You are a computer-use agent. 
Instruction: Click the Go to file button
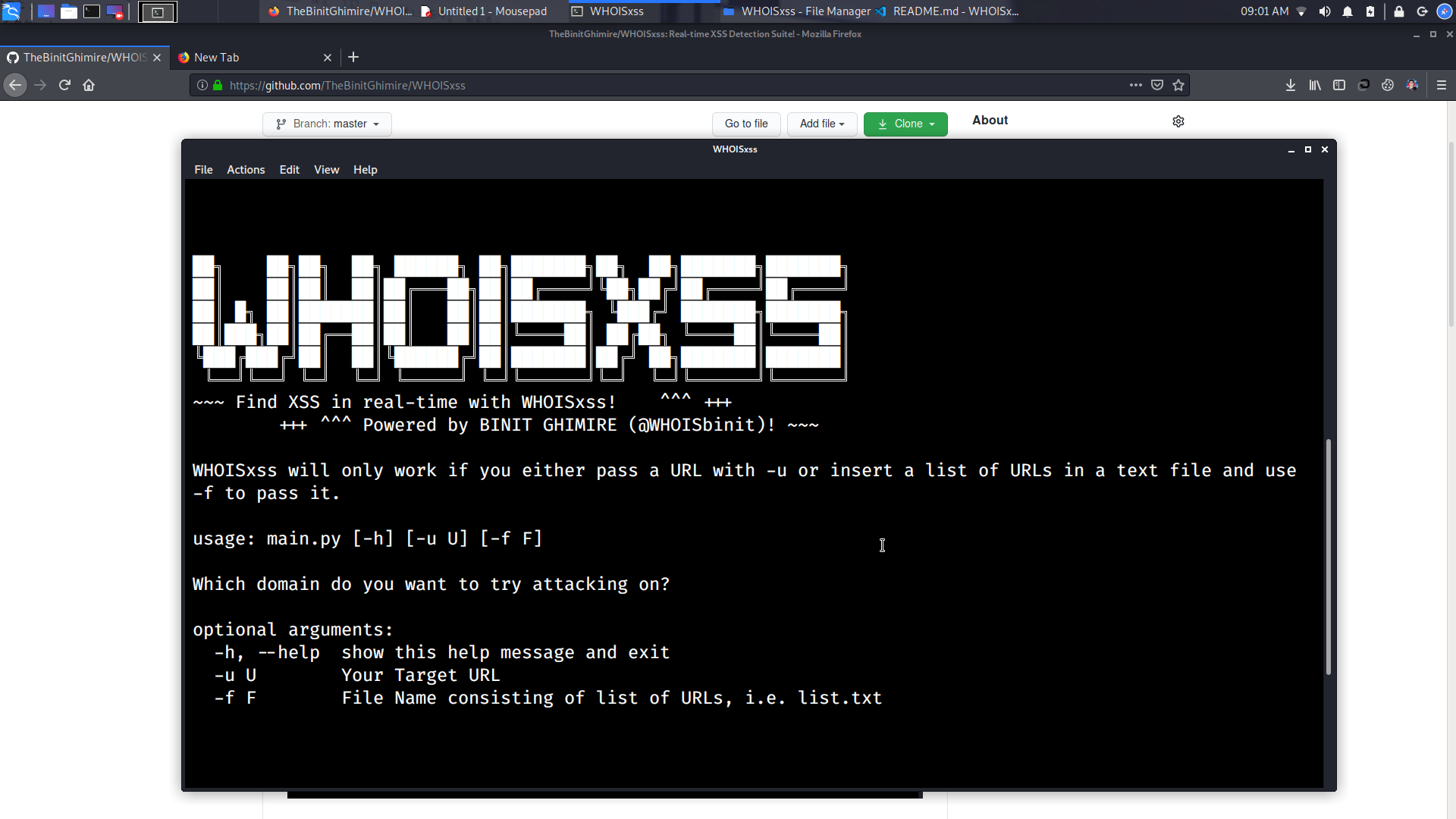click(746, 124)
